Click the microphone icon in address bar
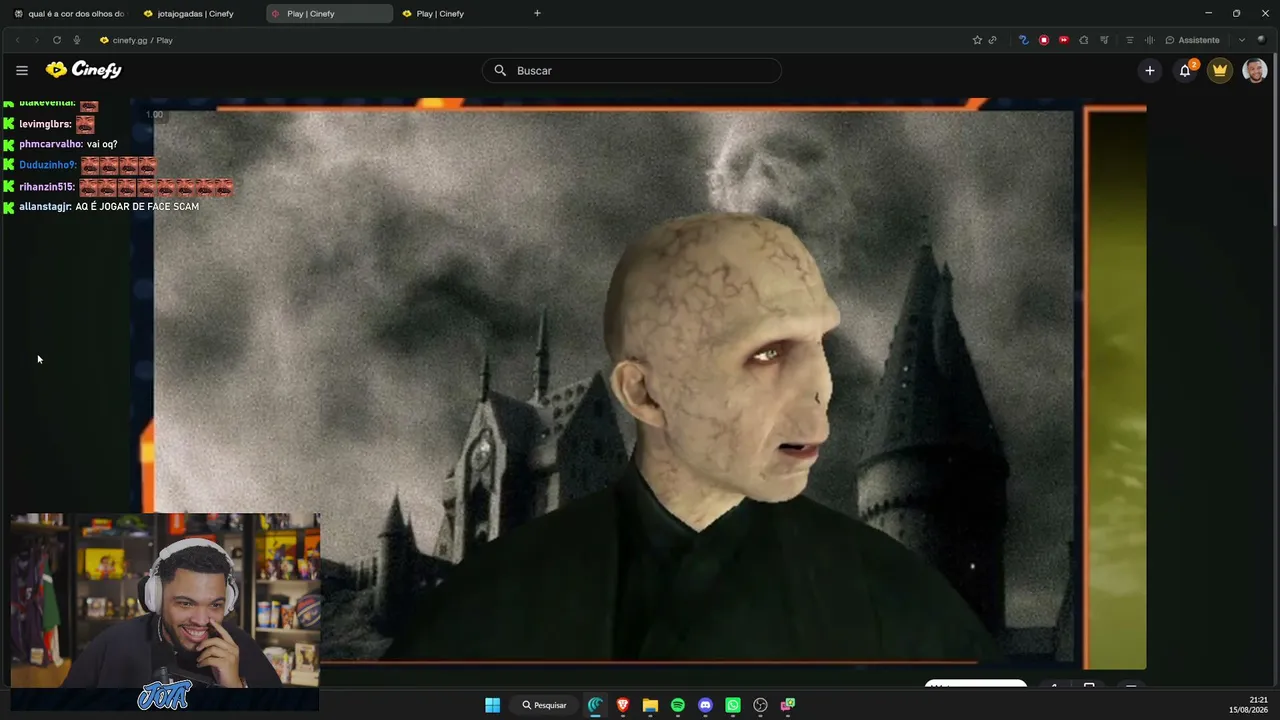This screenshot has width=1280, height=720. pyautogui.click(x=77, y=40)
